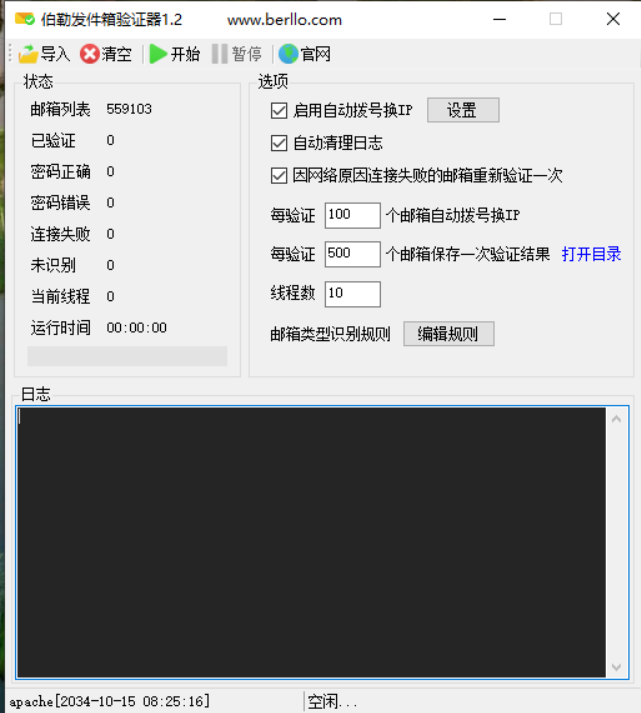The image size is (641, 713).
Task: Maximize the window from title bar
Action: click(556, 19)
